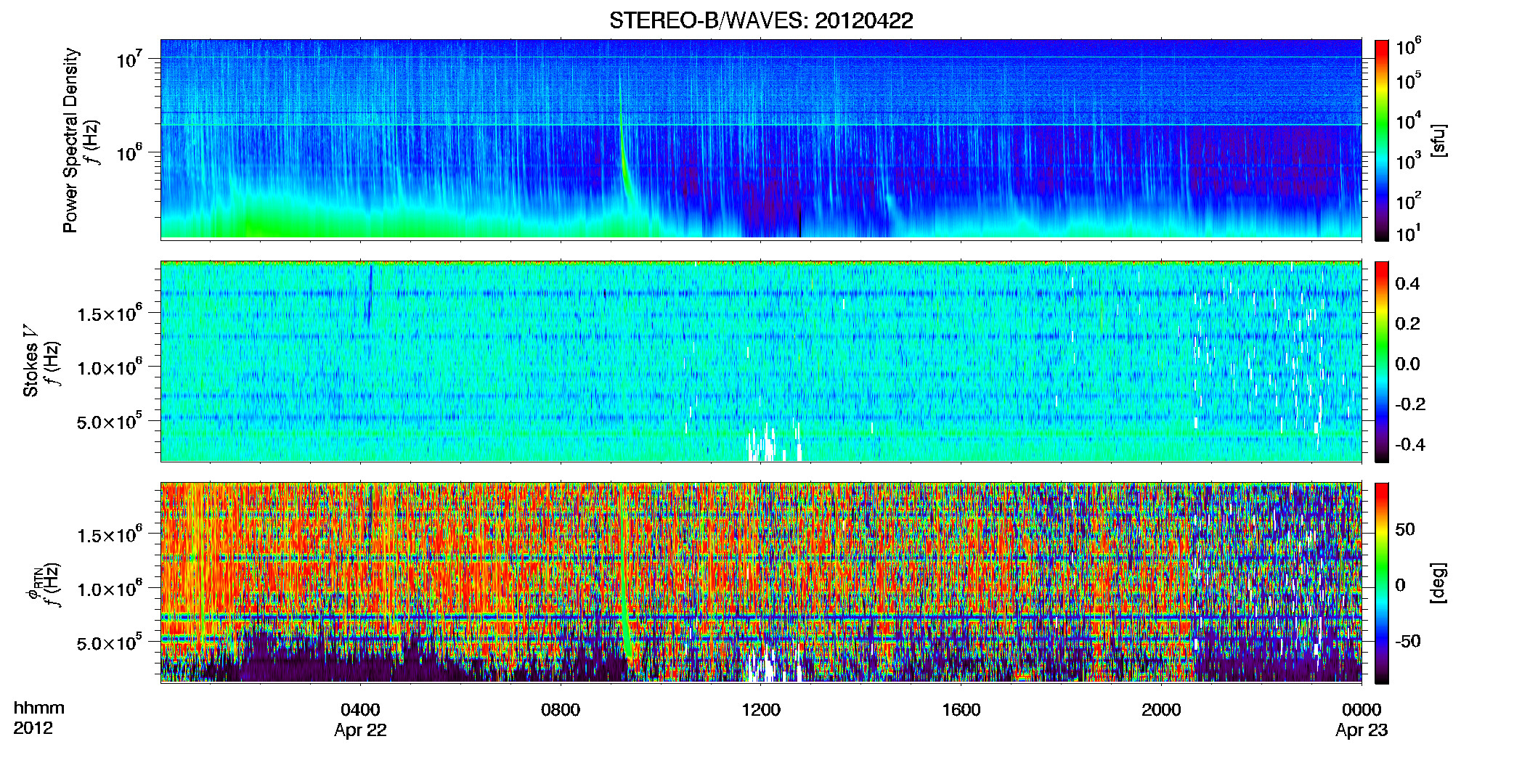Click the 0.4 label on Stokes colorbar
Screen dimensions: 1522x784
pyautogui.click(x=1407, y=284)
